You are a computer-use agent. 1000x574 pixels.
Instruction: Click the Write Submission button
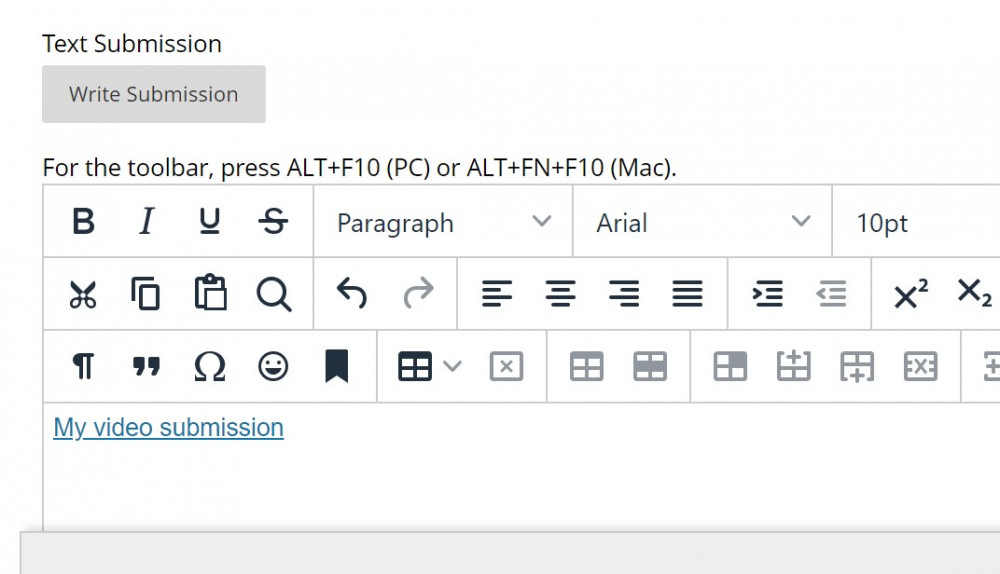pos(154,94)
